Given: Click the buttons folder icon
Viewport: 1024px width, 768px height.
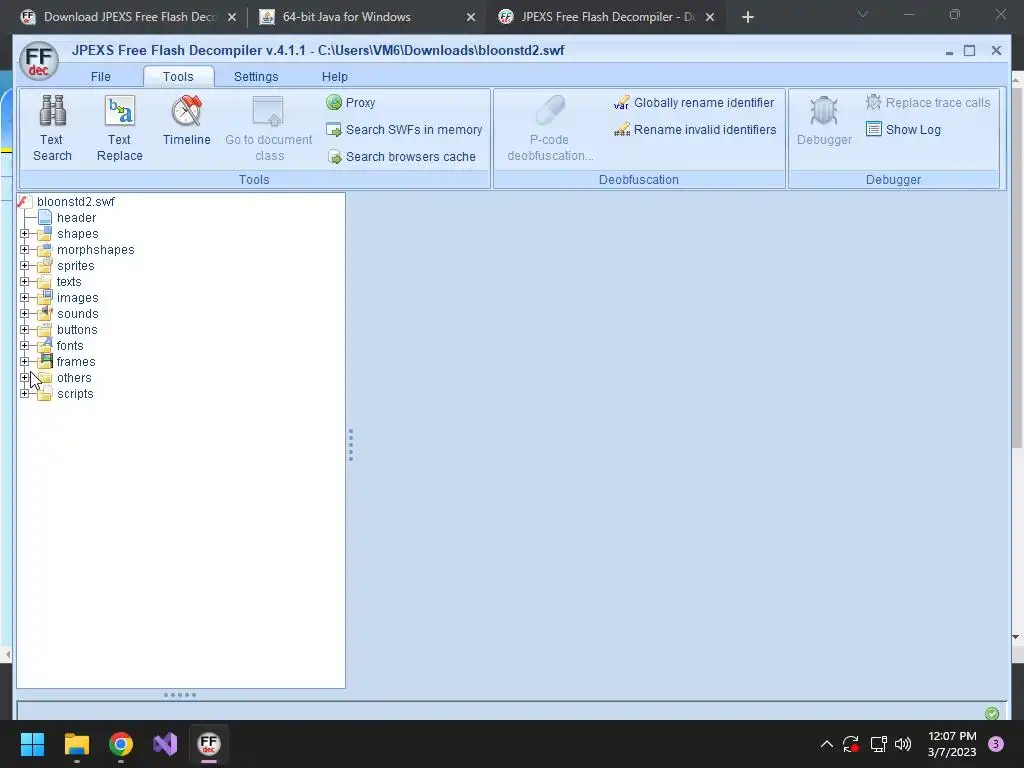Looking at the screenshot, I should point(44,330).
